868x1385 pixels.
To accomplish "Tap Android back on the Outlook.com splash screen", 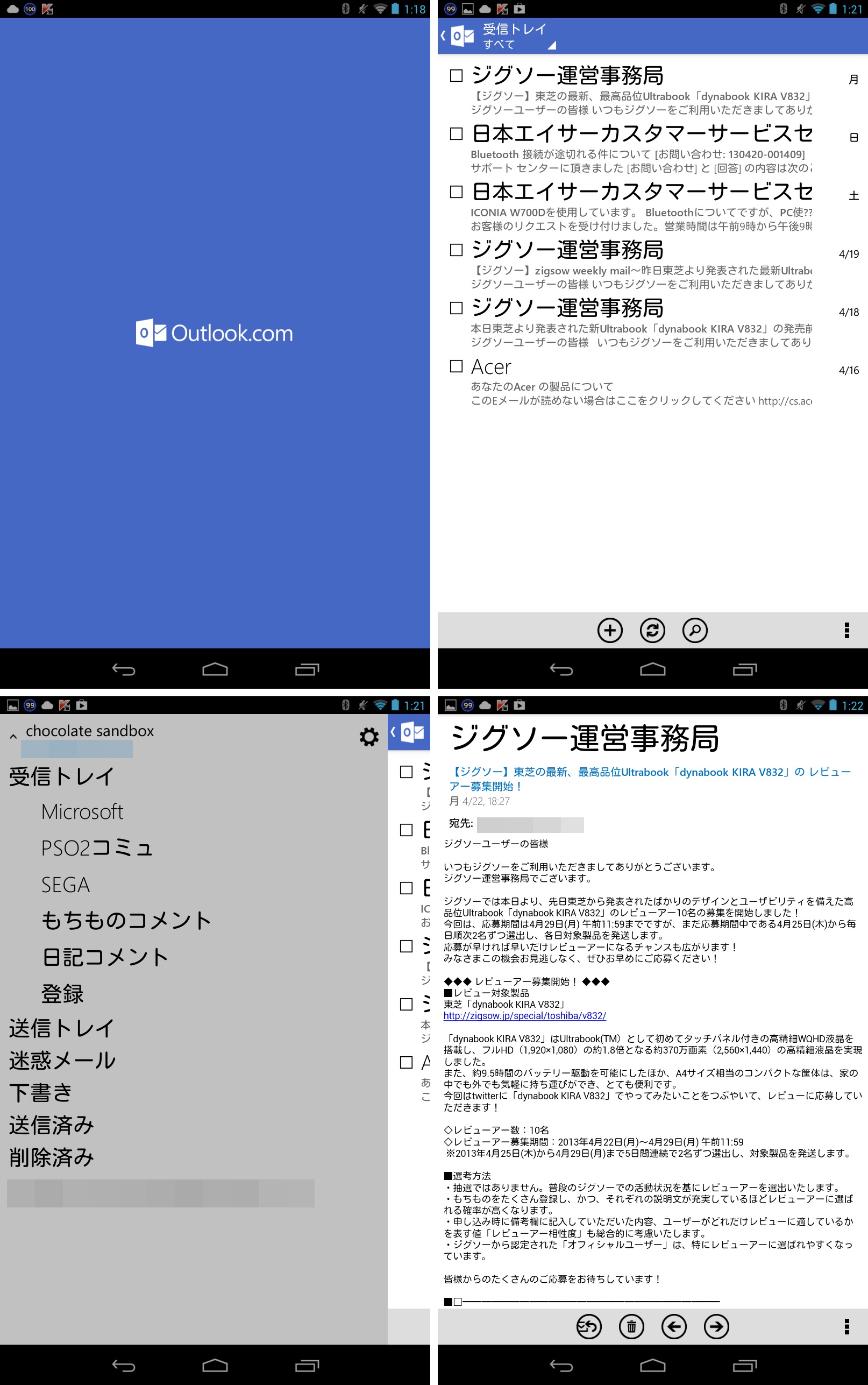I will click(x=124, y=669).
